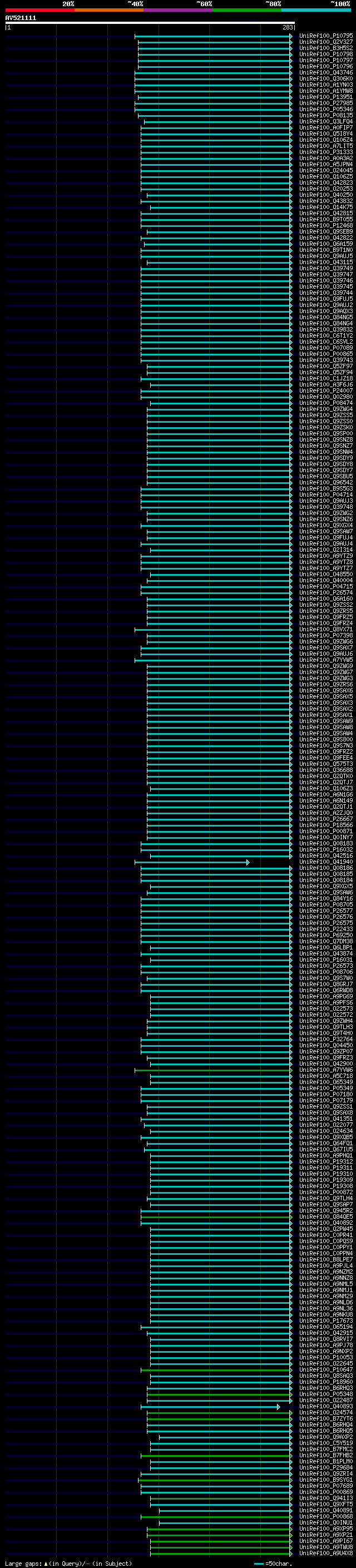This screenshot has width=356, height=1568.
Task: Select the row labeled UniRef100_P69250
Action: (326, 935)
